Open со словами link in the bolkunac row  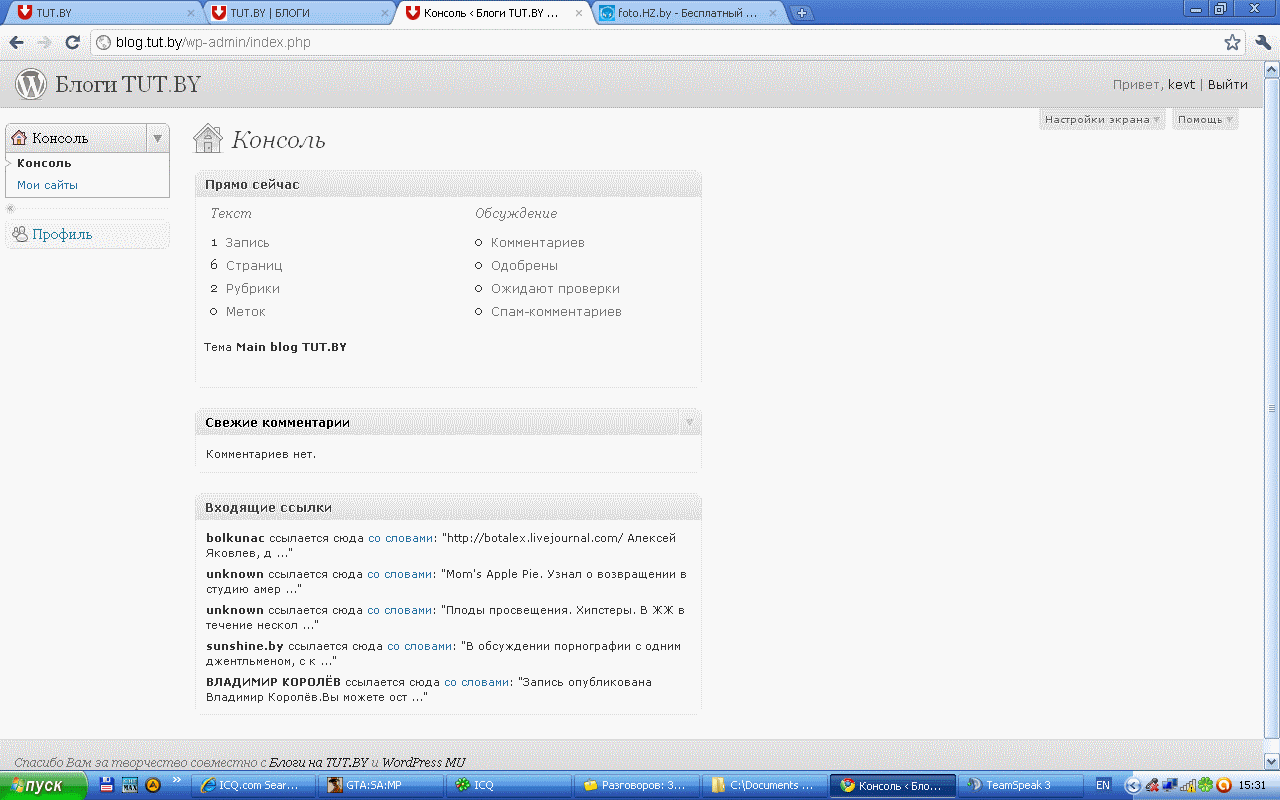coord(401,538)
